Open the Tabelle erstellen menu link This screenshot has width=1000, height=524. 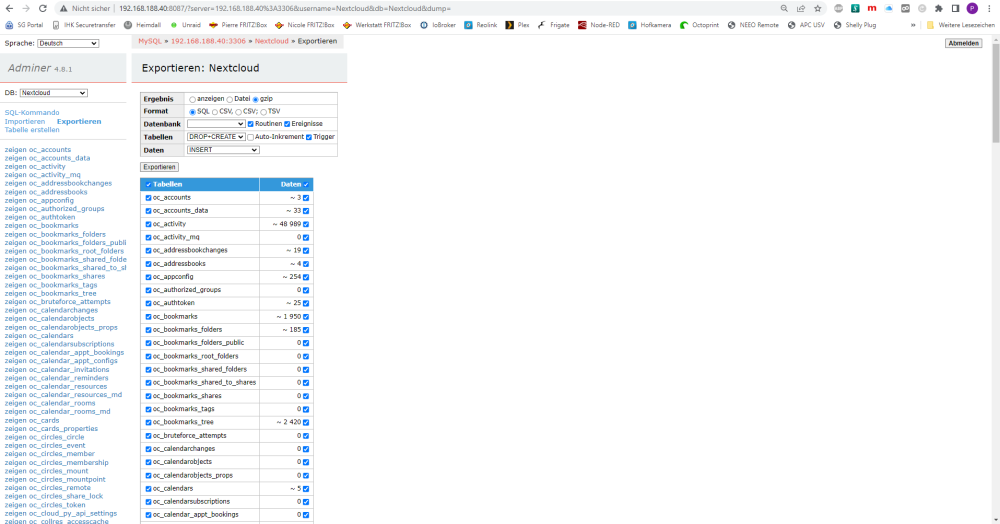coord(32,130)
